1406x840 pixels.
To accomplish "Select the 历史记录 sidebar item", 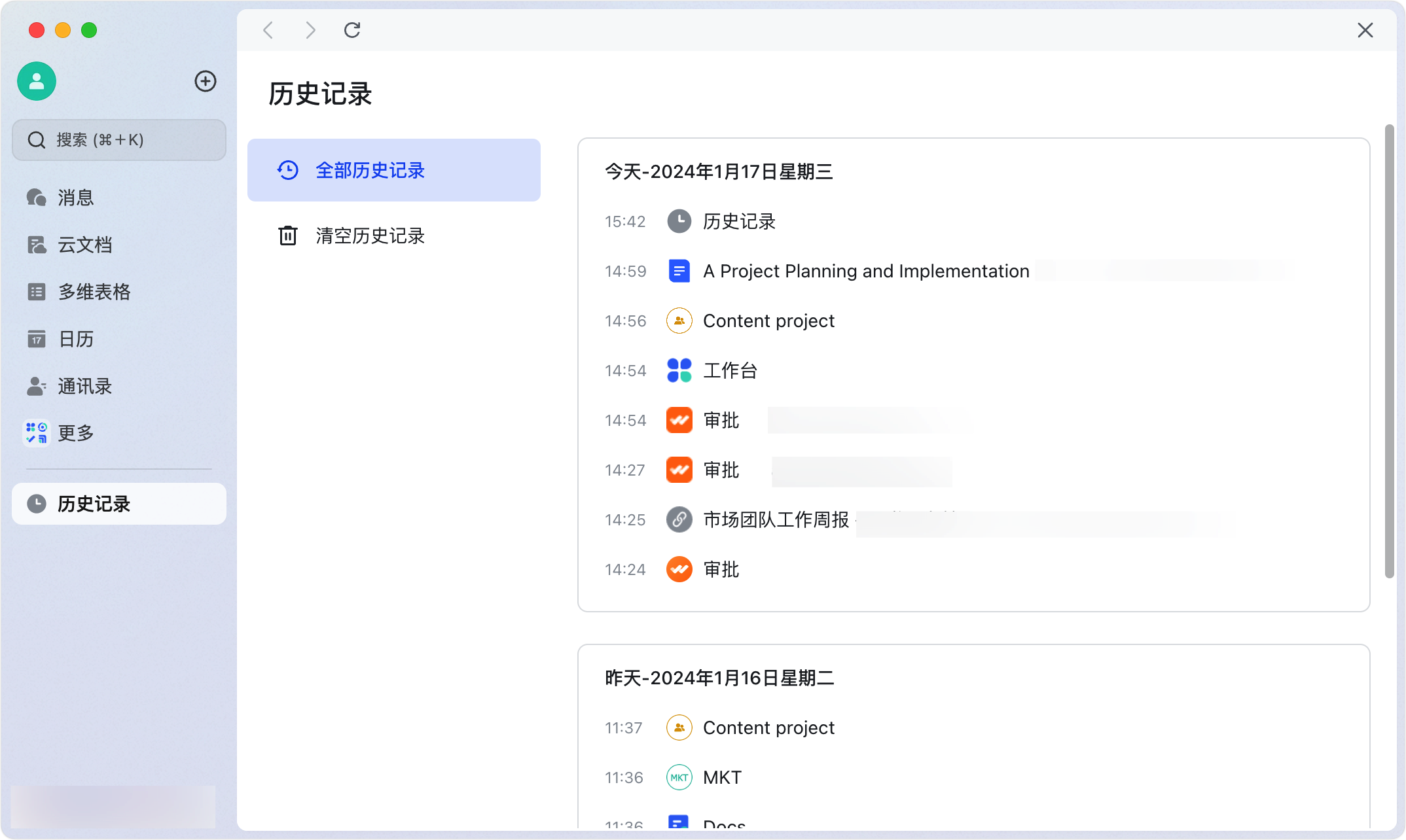I will [x=95, y=504].
